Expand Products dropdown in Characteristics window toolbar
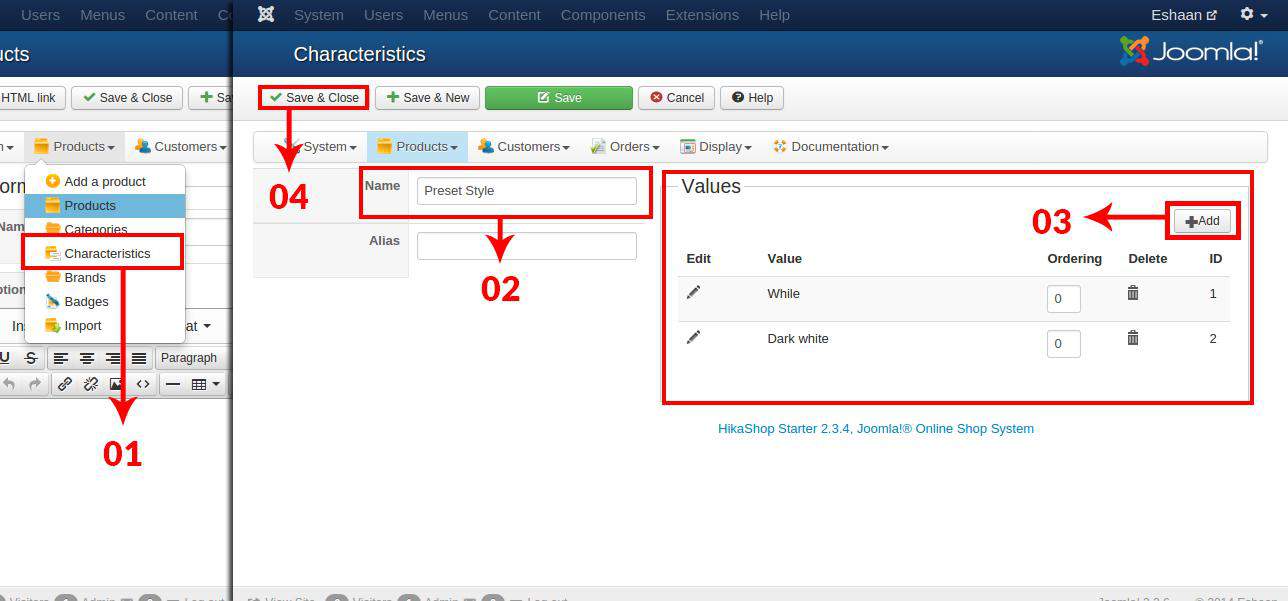1288x601 pixels. (417, 146)
